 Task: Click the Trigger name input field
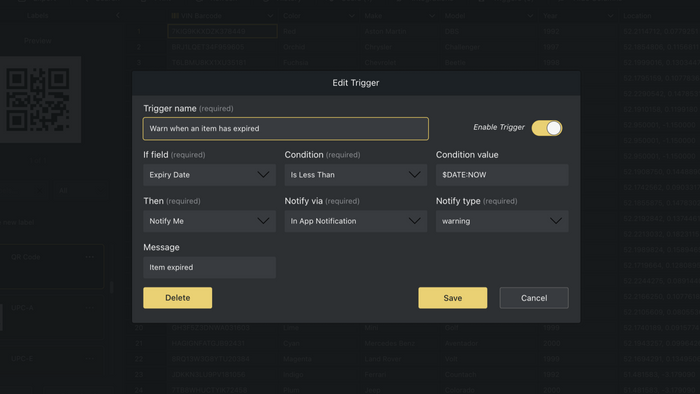coord(286,129)
